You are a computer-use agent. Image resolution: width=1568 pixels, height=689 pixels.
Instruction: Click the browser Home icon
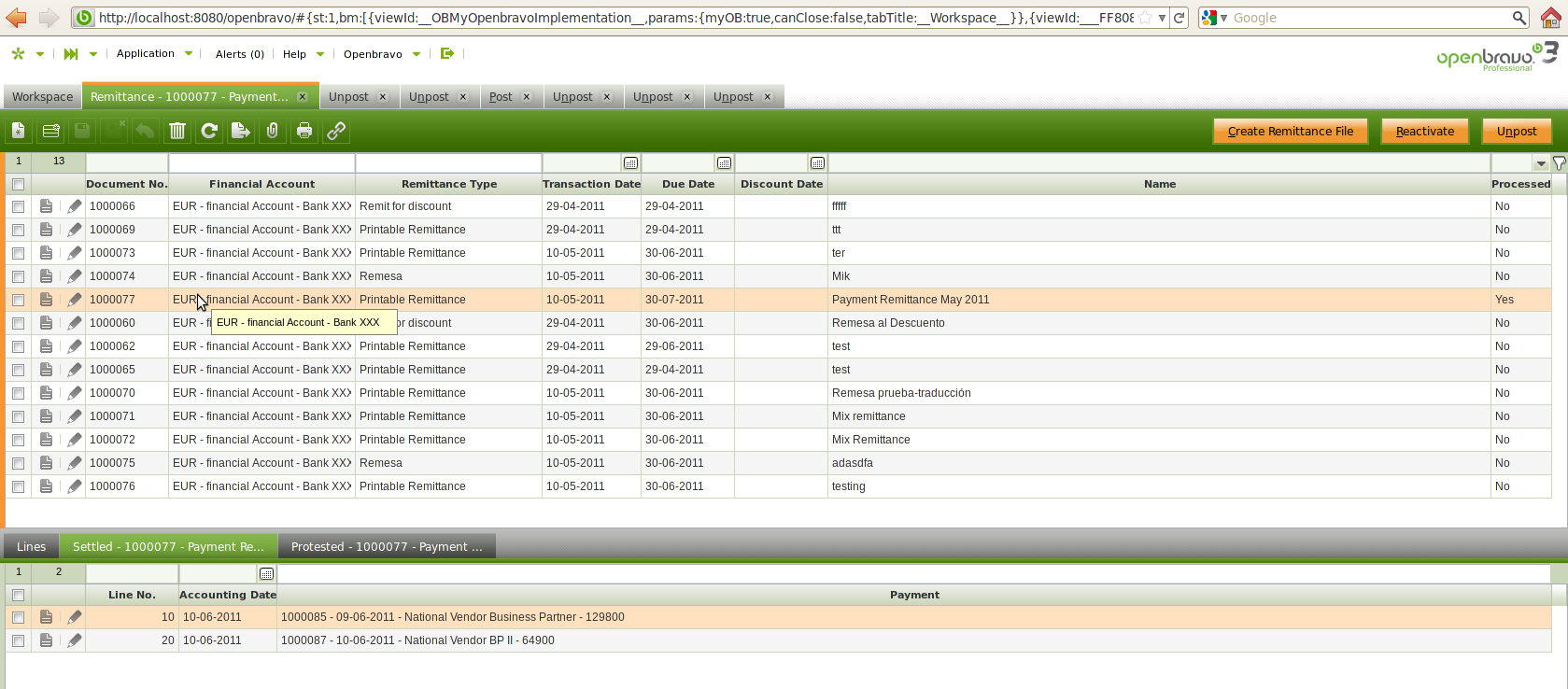tap(1550, 18)
